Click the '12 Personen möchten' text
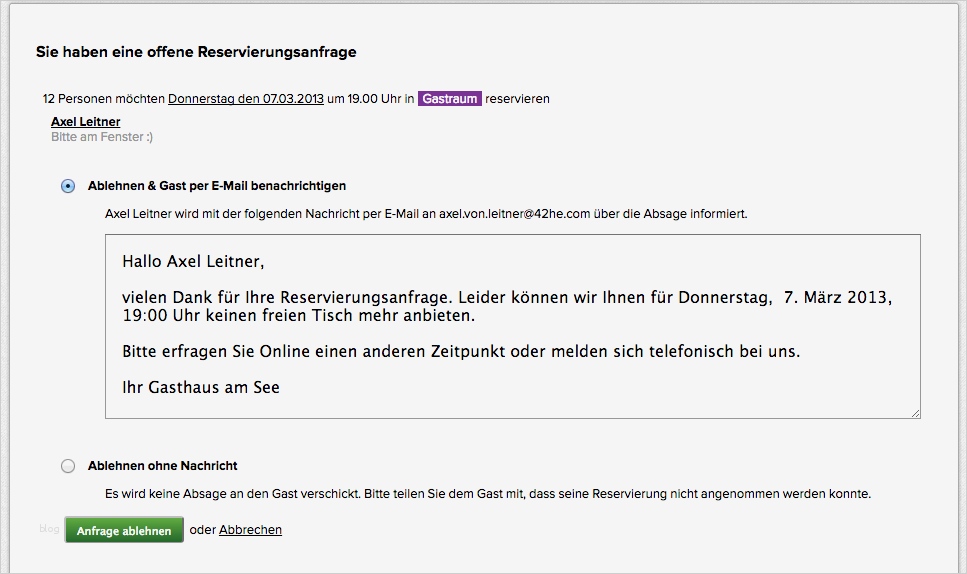 (x=104, y=99)
